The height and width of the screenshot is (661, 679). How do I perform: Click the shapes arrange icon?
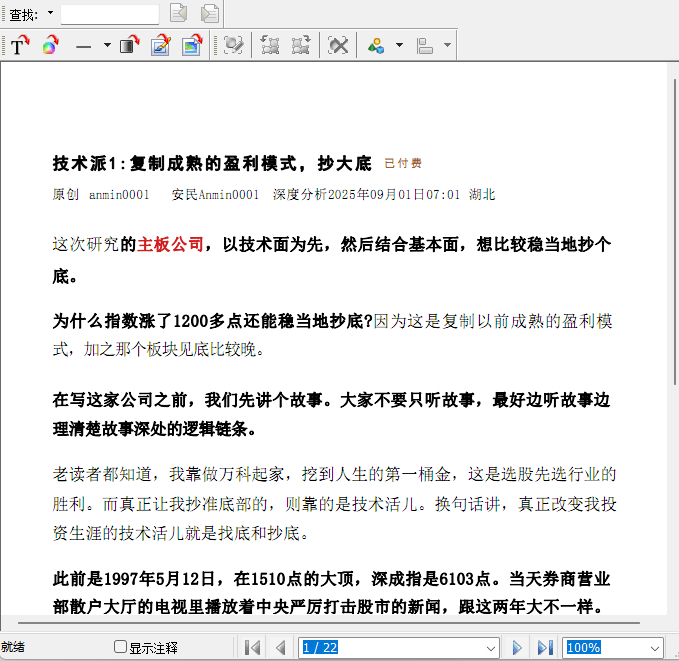376,45
